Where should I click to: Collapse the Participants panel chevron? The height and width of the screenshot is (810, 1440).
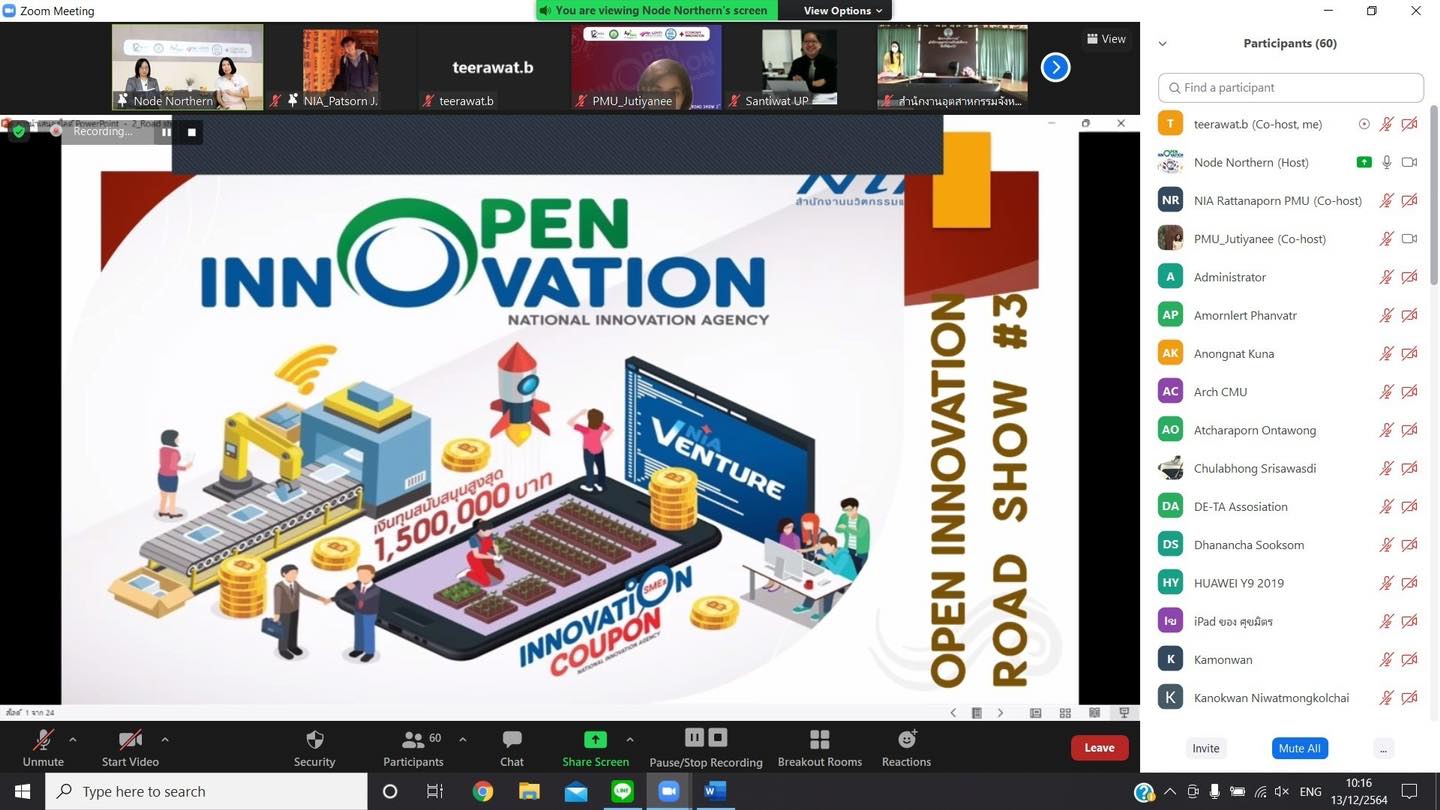pos(1163,44)
